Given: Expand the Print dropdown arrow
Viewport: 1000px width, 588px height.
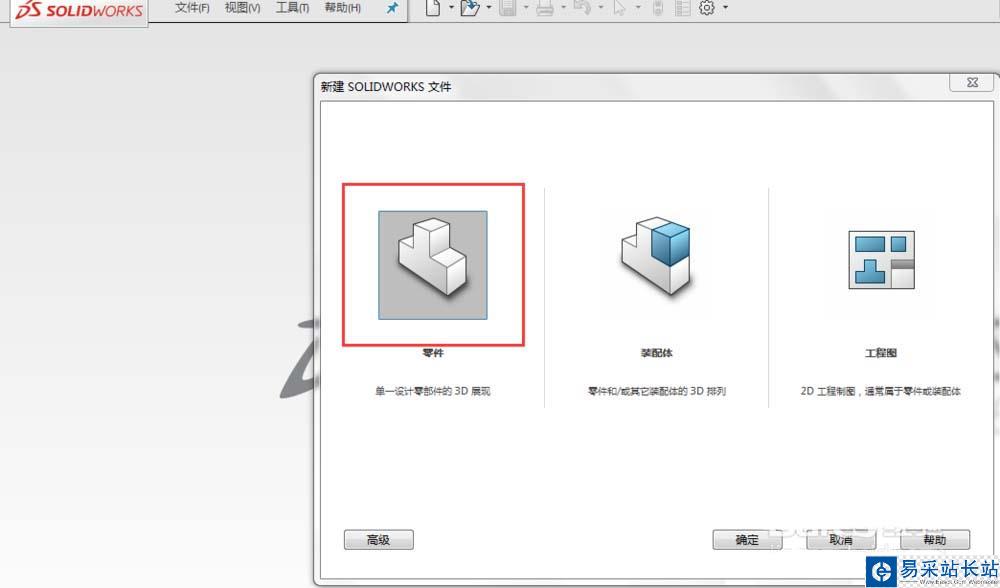Looking at the screenshot, I should [563, 8].
